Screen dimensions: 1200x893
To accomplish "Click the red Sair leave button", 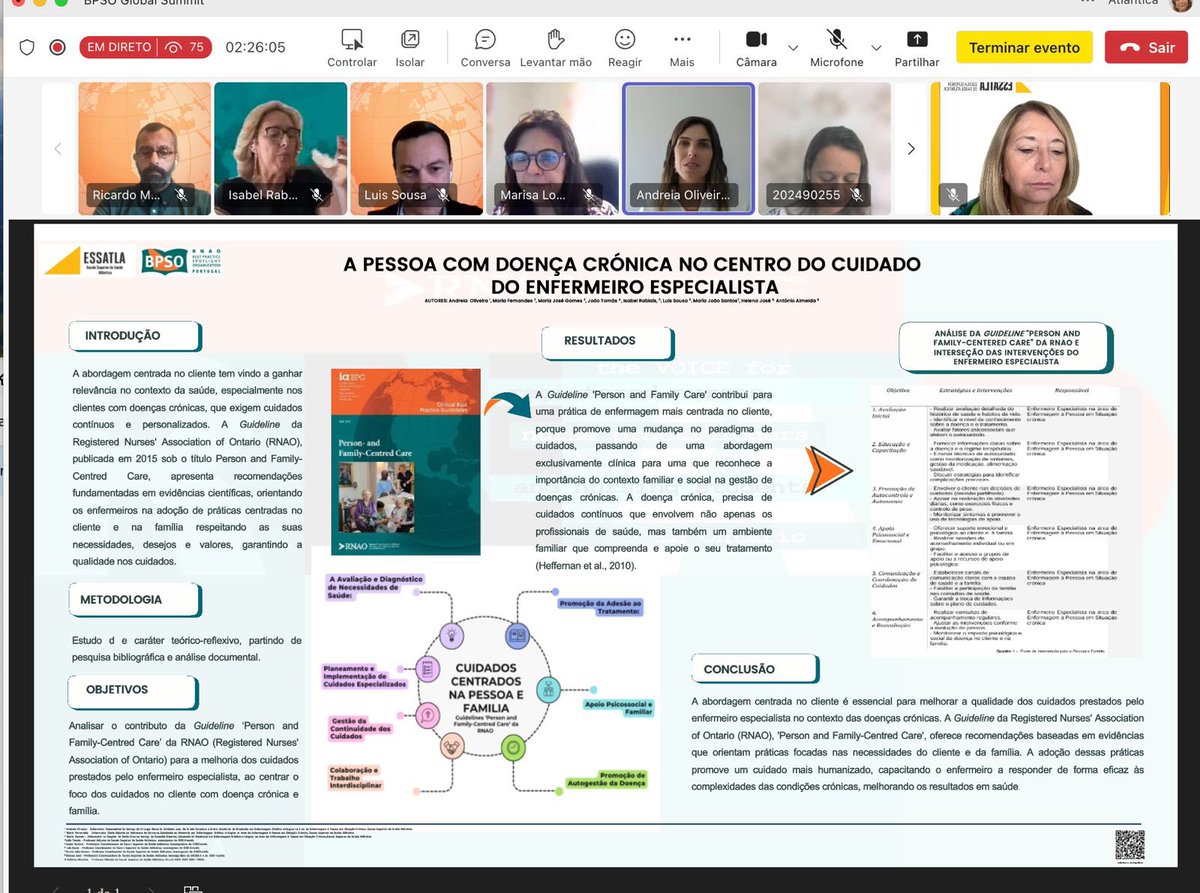I will coord(1146,47).
